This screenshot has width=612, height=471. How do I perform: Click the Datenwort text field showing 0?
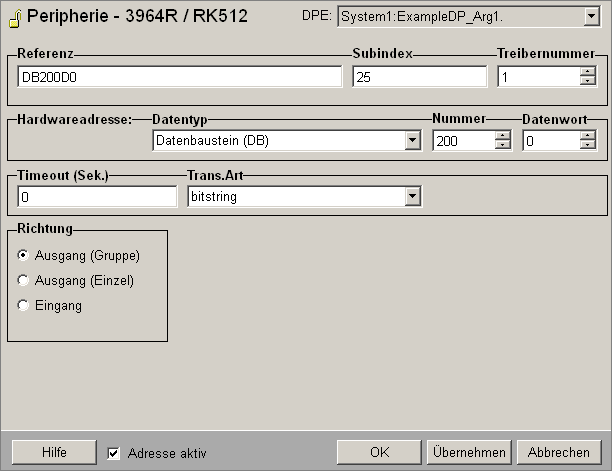tap(552, 141)
